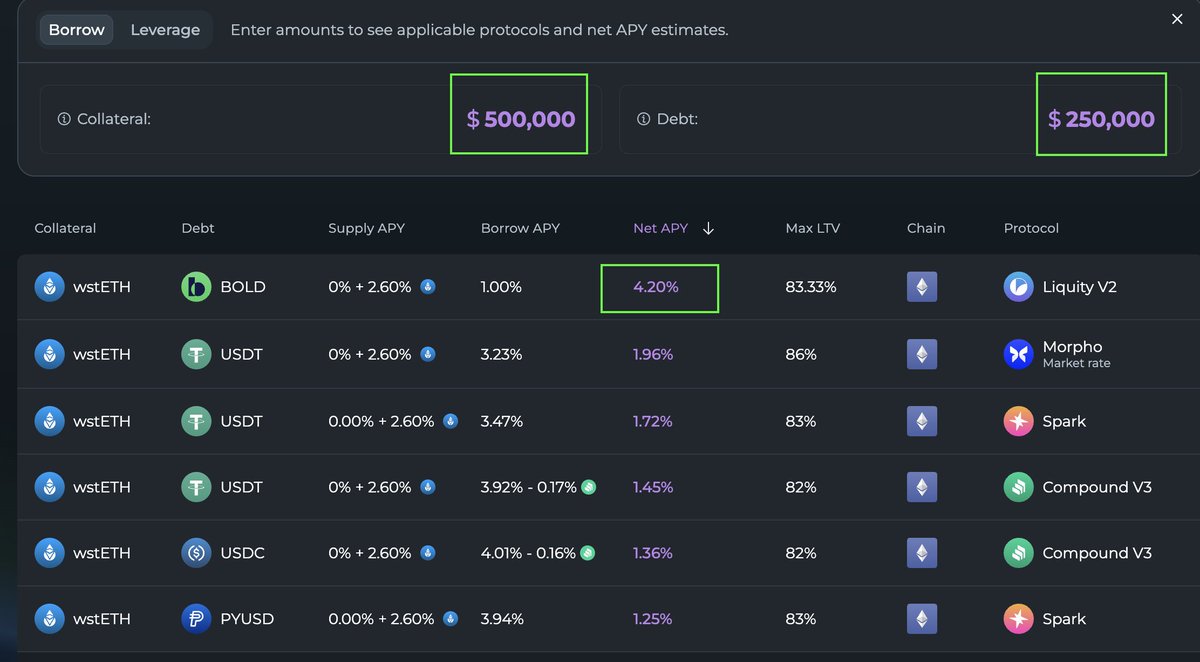Sort by Borrow APY column header
Screen dimensions: 1200x662
520,228
